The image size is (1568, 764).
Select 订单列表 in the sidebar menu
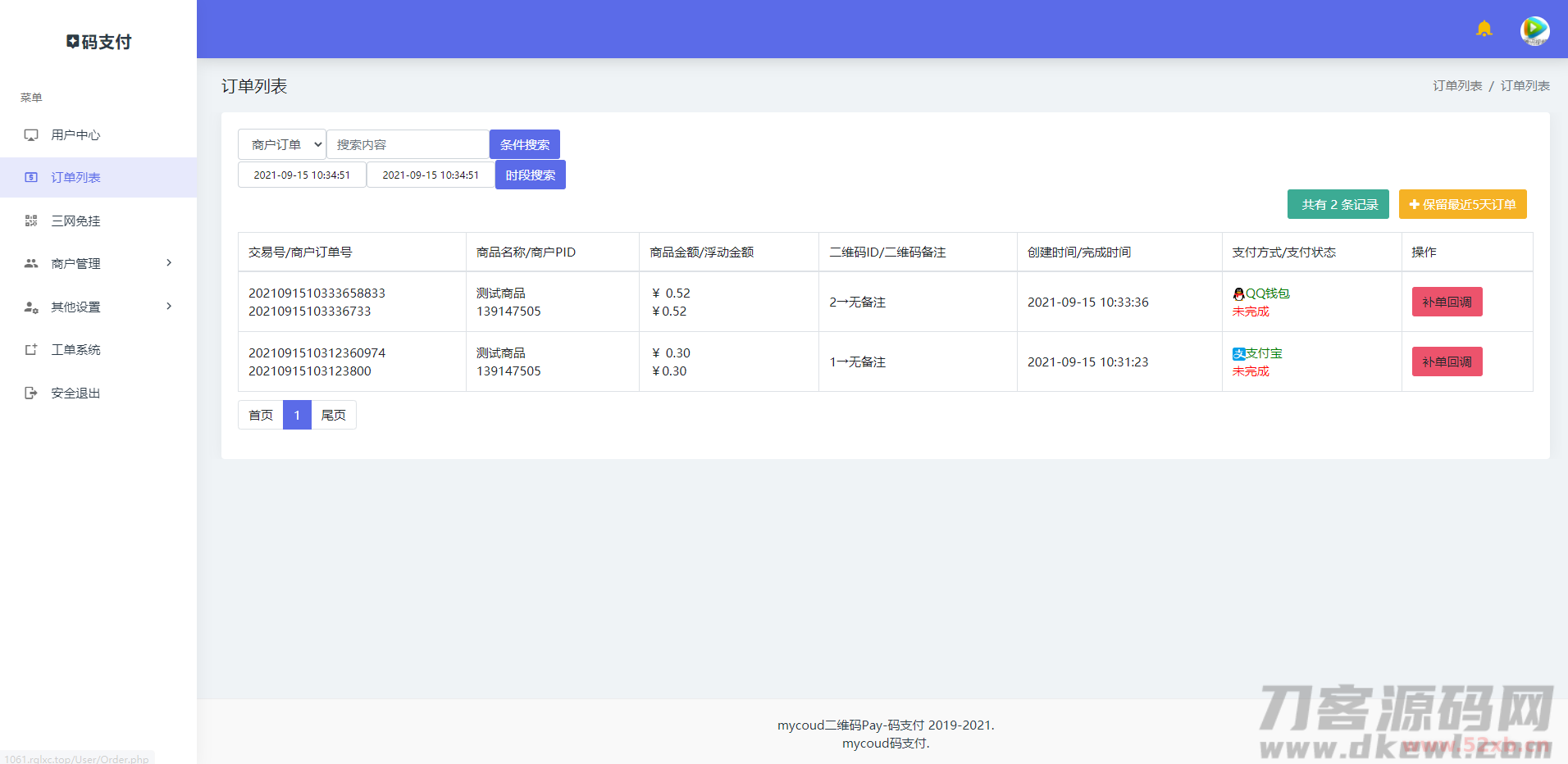coord(75,178)
